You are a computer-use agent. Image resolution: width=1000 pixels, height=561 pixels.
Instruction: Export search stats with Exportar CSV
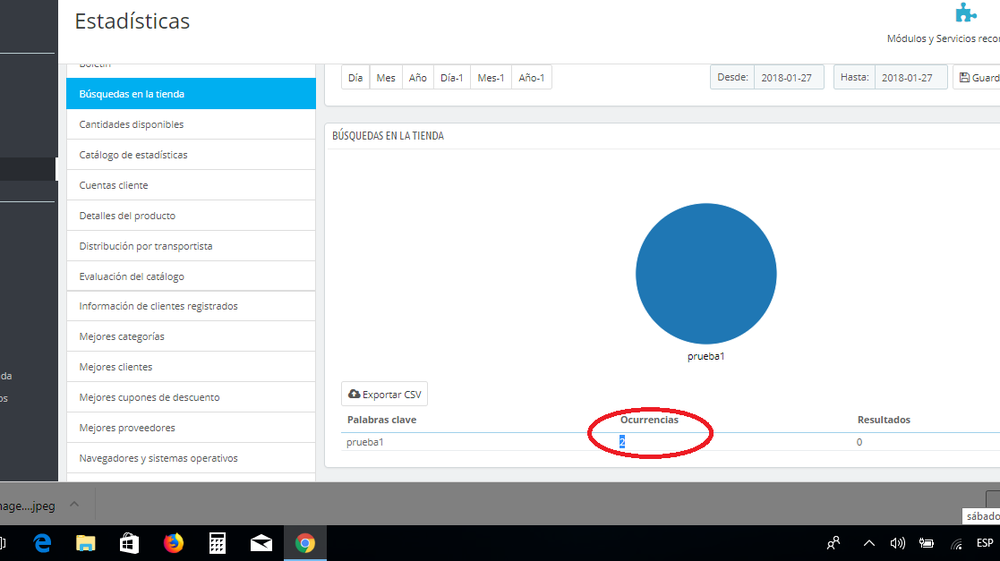tap(385, 395)
